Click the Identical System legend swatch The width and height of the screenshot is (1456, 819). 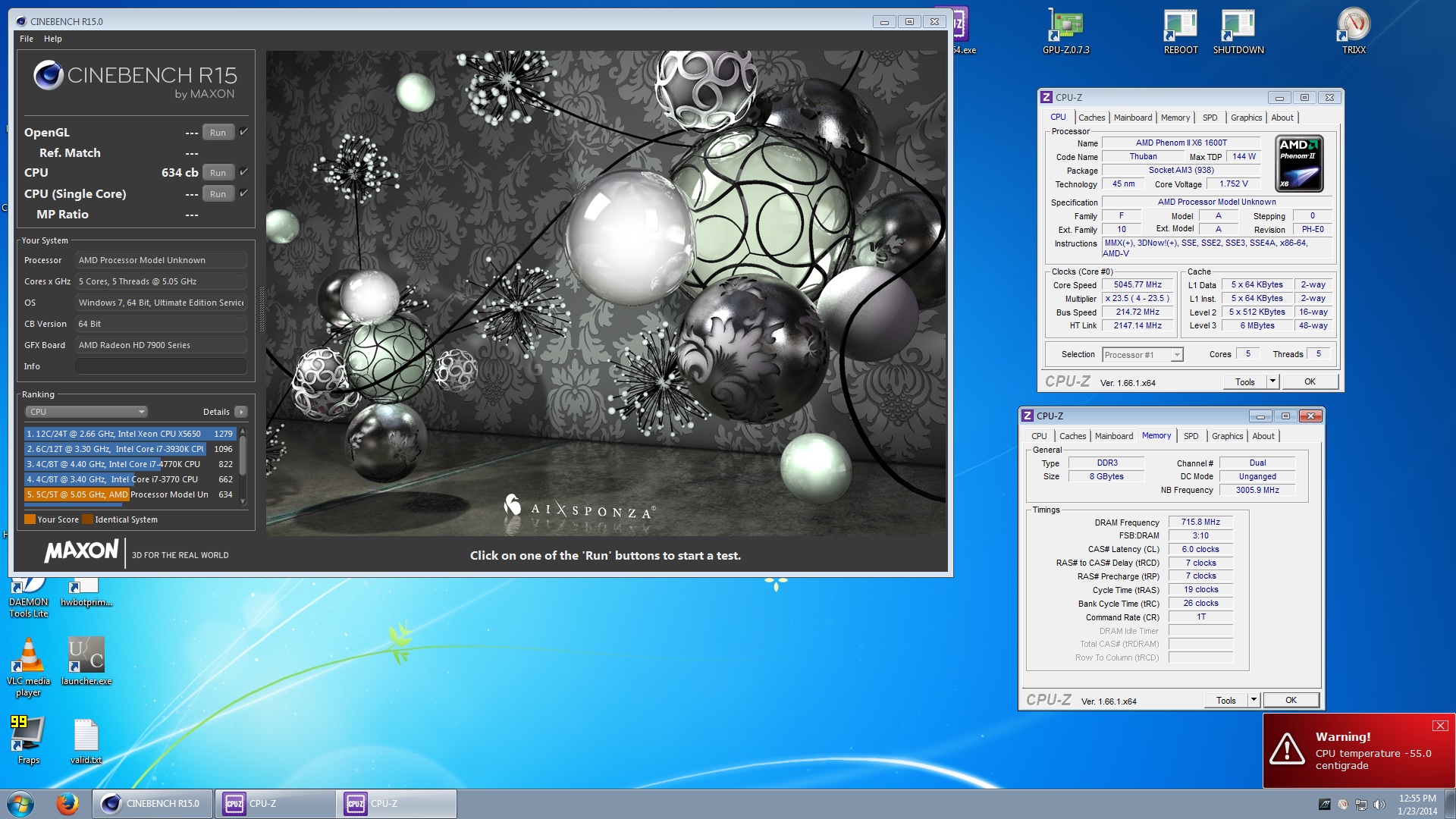click(x=87, y=519)
